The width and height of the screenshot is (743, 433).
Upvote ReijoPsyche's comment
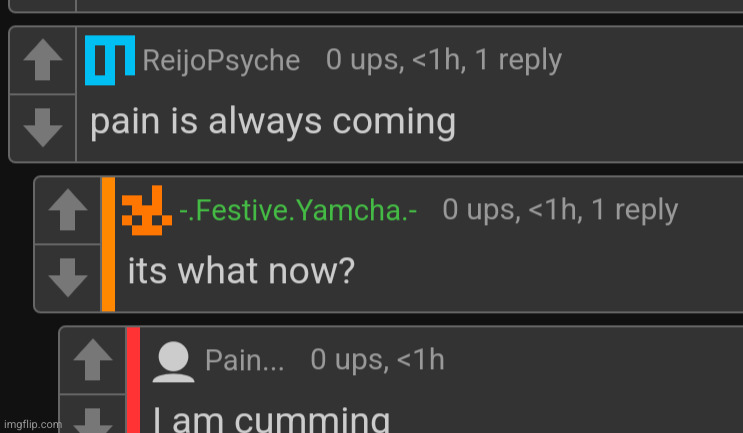click(x=43, y=60)
